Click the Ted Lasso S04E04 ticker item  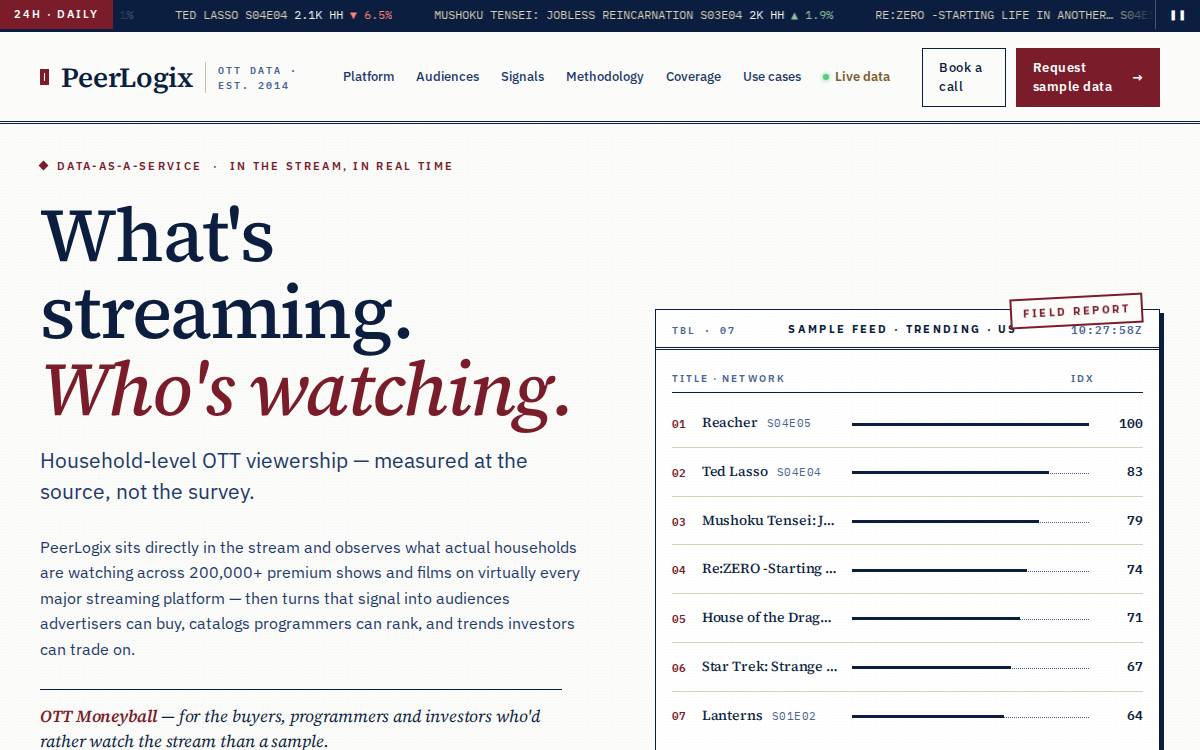(x=283, y=15)
